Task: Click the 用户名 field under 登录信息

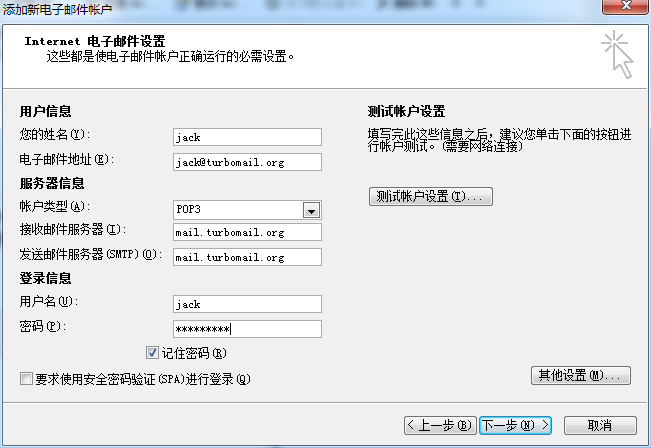Action: point(247,304)
